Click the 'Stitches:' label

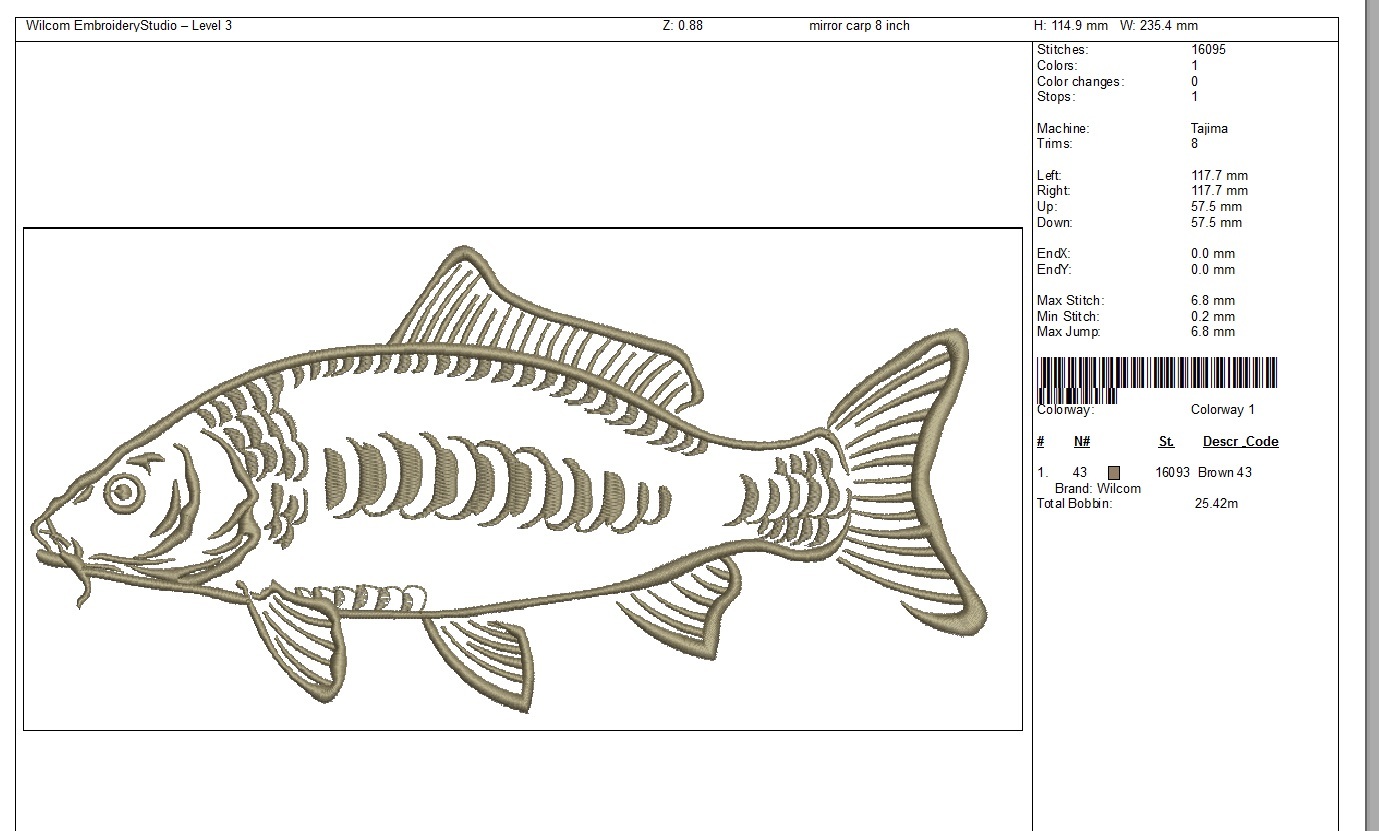(x=1063, y=50)
